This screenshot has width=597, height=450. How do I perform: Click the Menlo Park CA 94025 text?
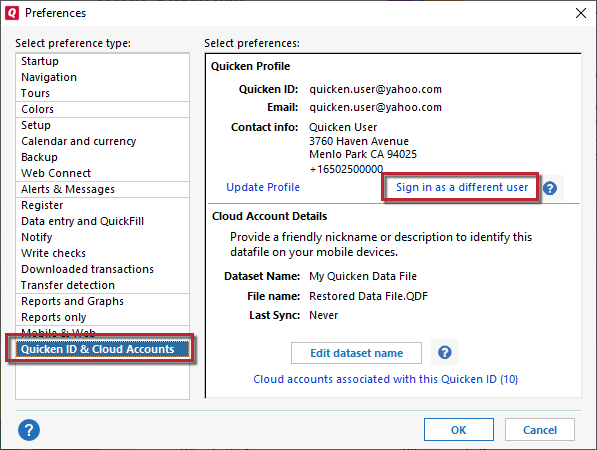[363, 154]
